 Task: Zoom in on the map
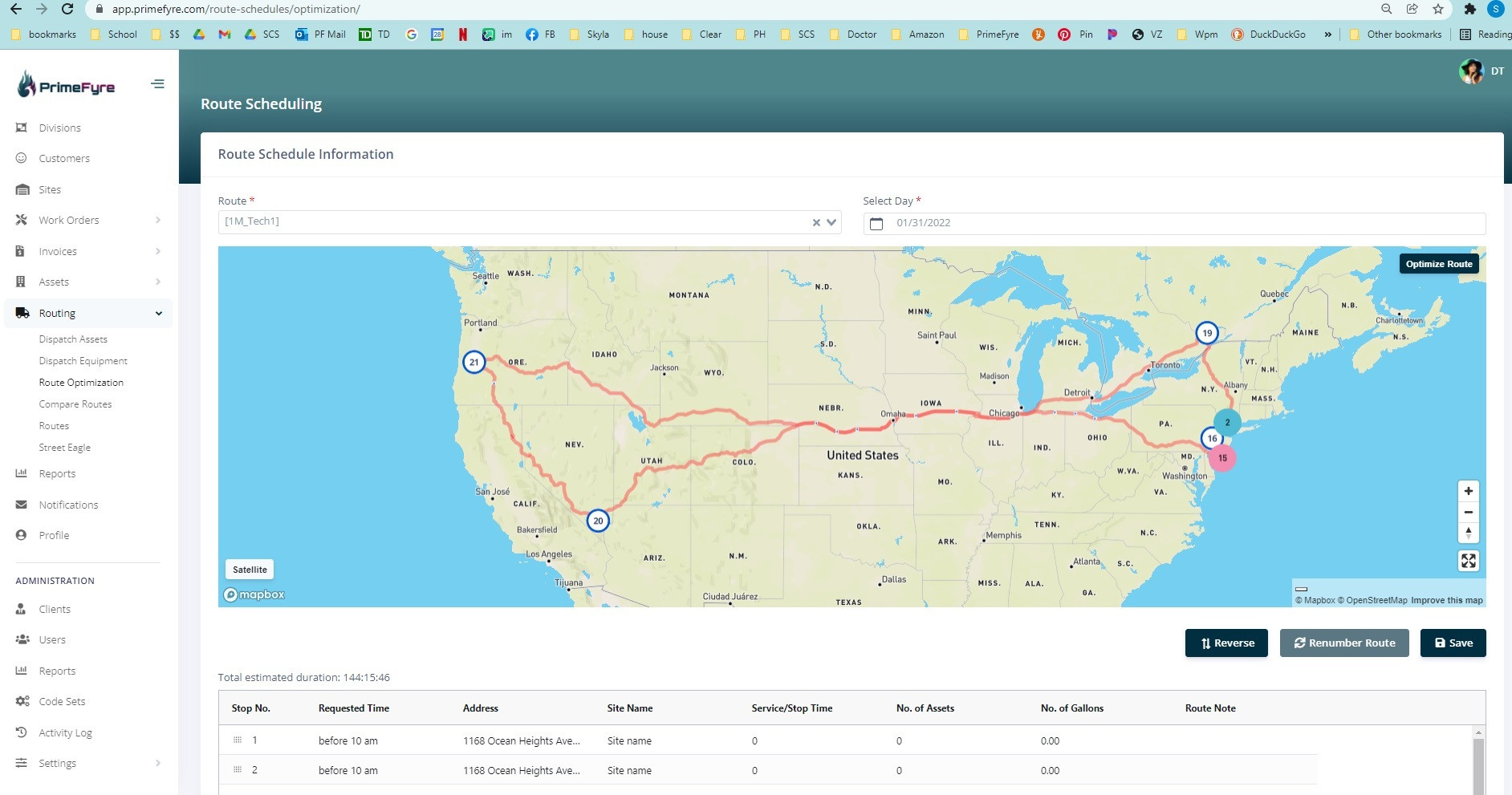(1468, 491)
